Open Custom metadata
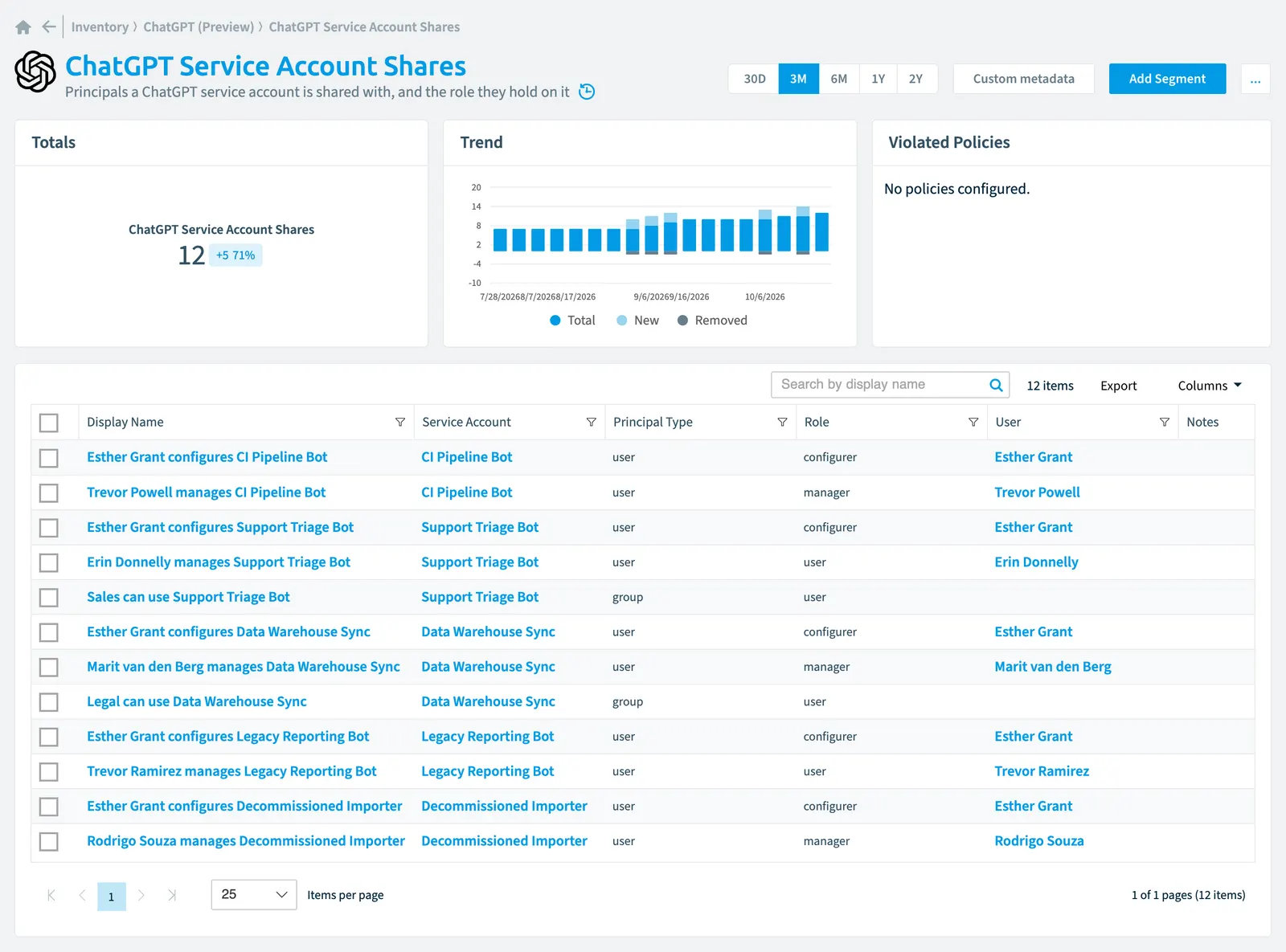This screenshot has width=1286, height=952. [x=1023, y=79]
